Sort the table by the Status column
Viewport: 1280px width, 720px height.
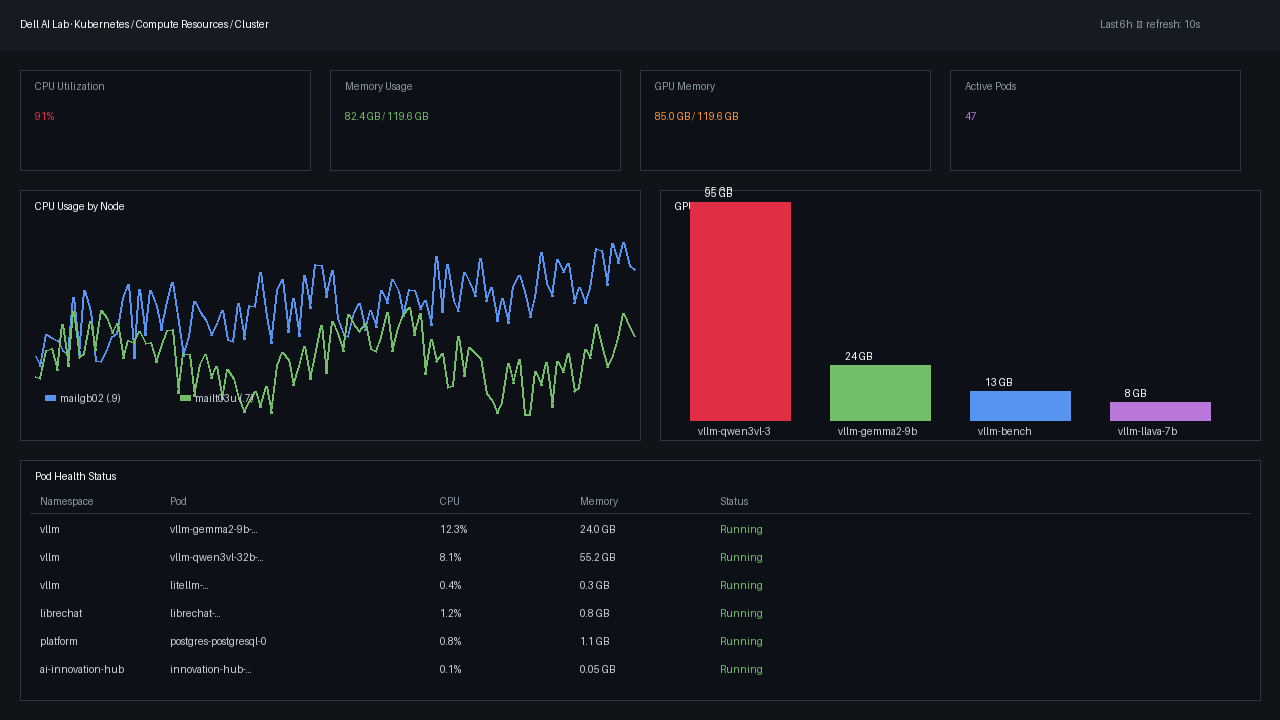(x=734, y=502)
